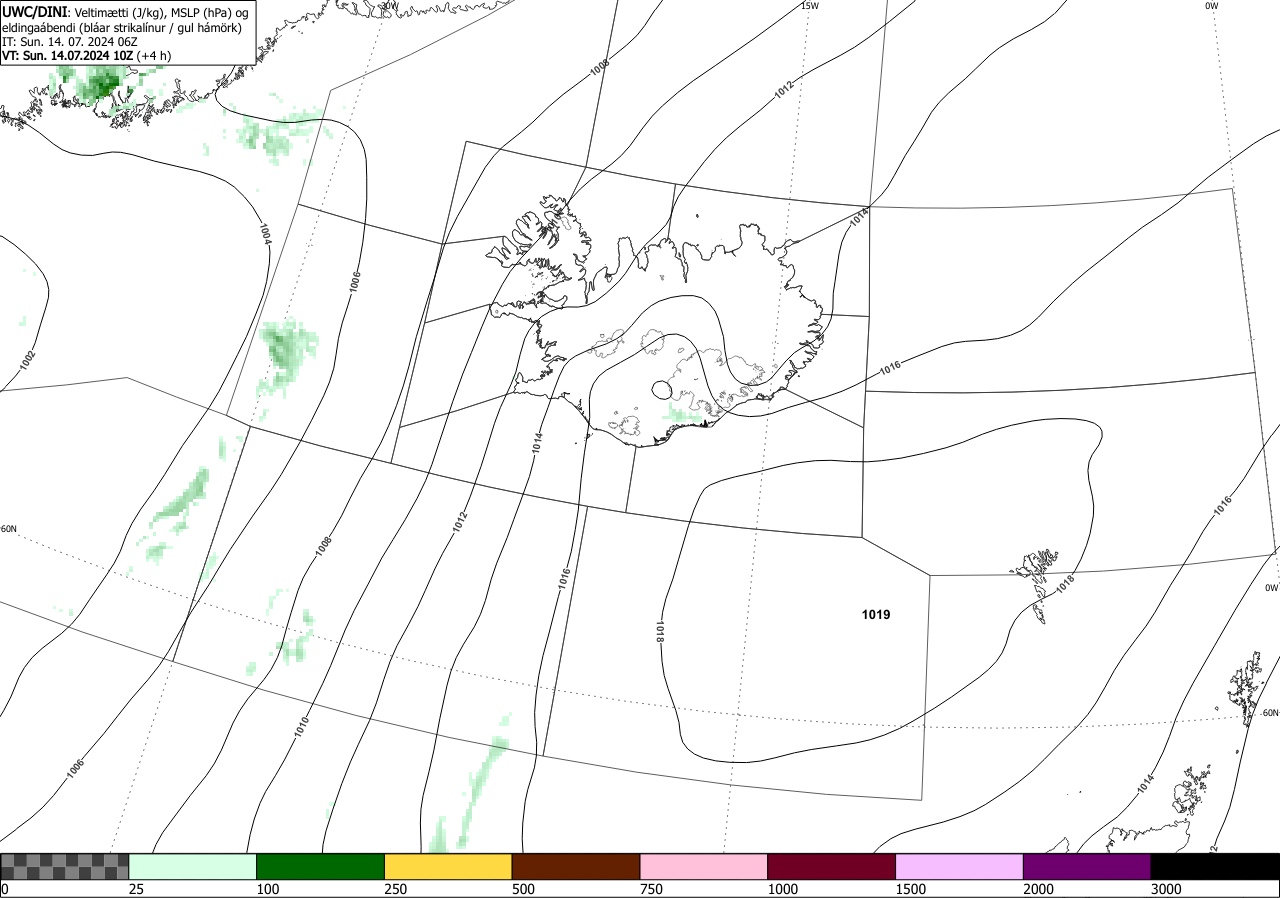1280x898 pixels.
Task: Click the legend value 750
Action: 651,889
